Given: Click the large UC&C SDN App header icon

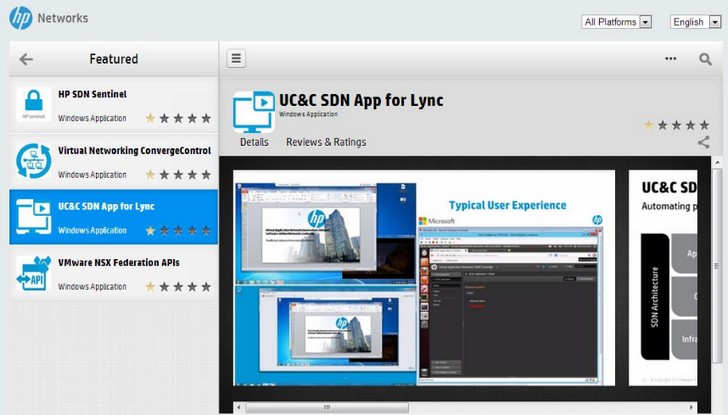Looking at the screenshot, I should (x=254, y=112).
